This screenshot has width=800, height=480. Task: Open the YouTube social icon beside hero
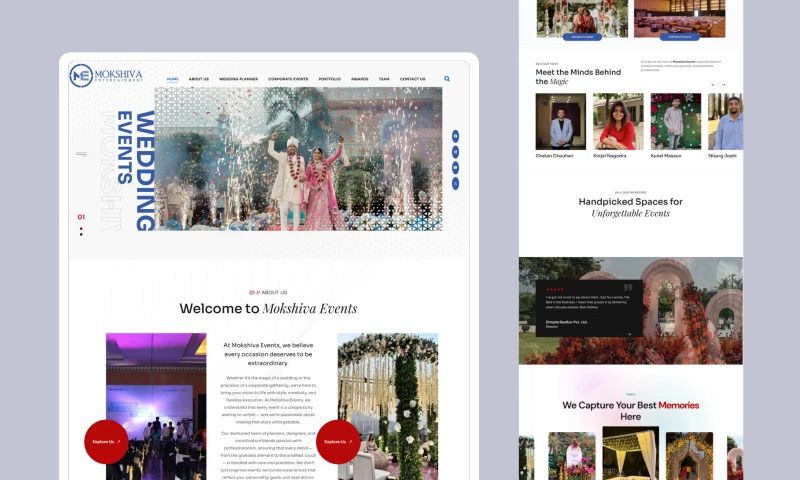pos(455,168)
